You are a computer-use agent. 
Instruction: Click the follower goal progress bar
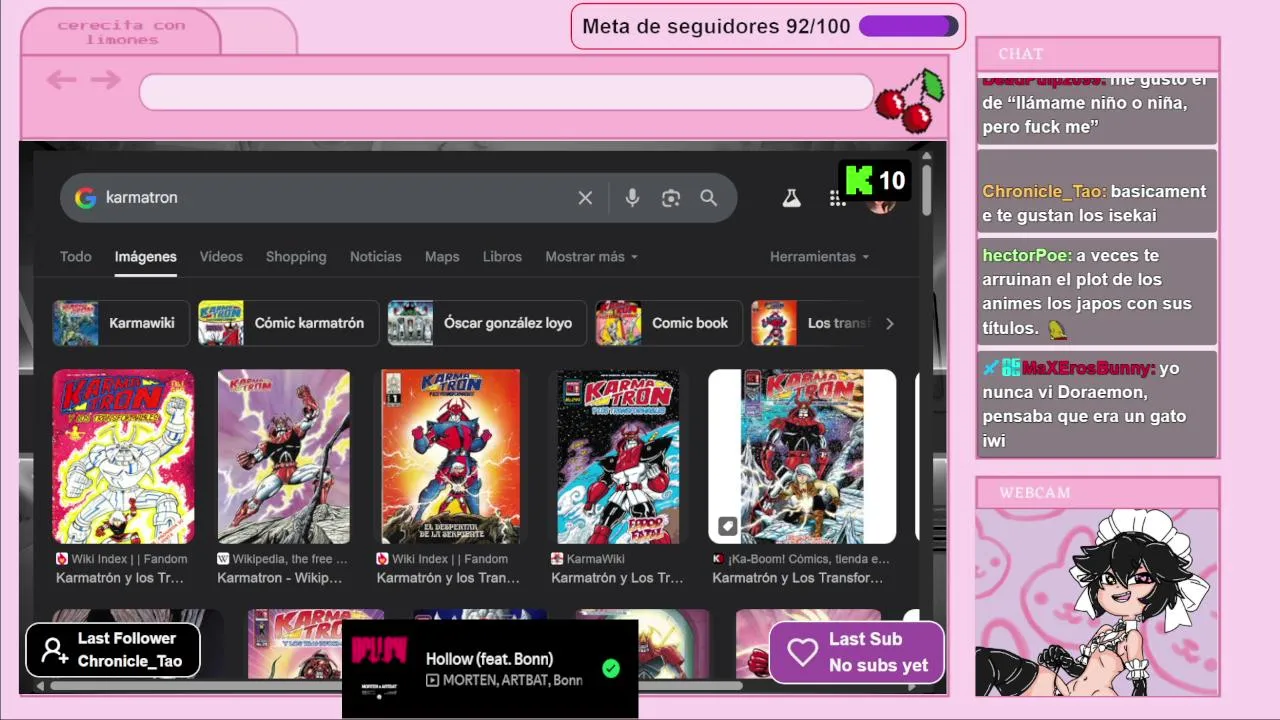pos(908,26)
